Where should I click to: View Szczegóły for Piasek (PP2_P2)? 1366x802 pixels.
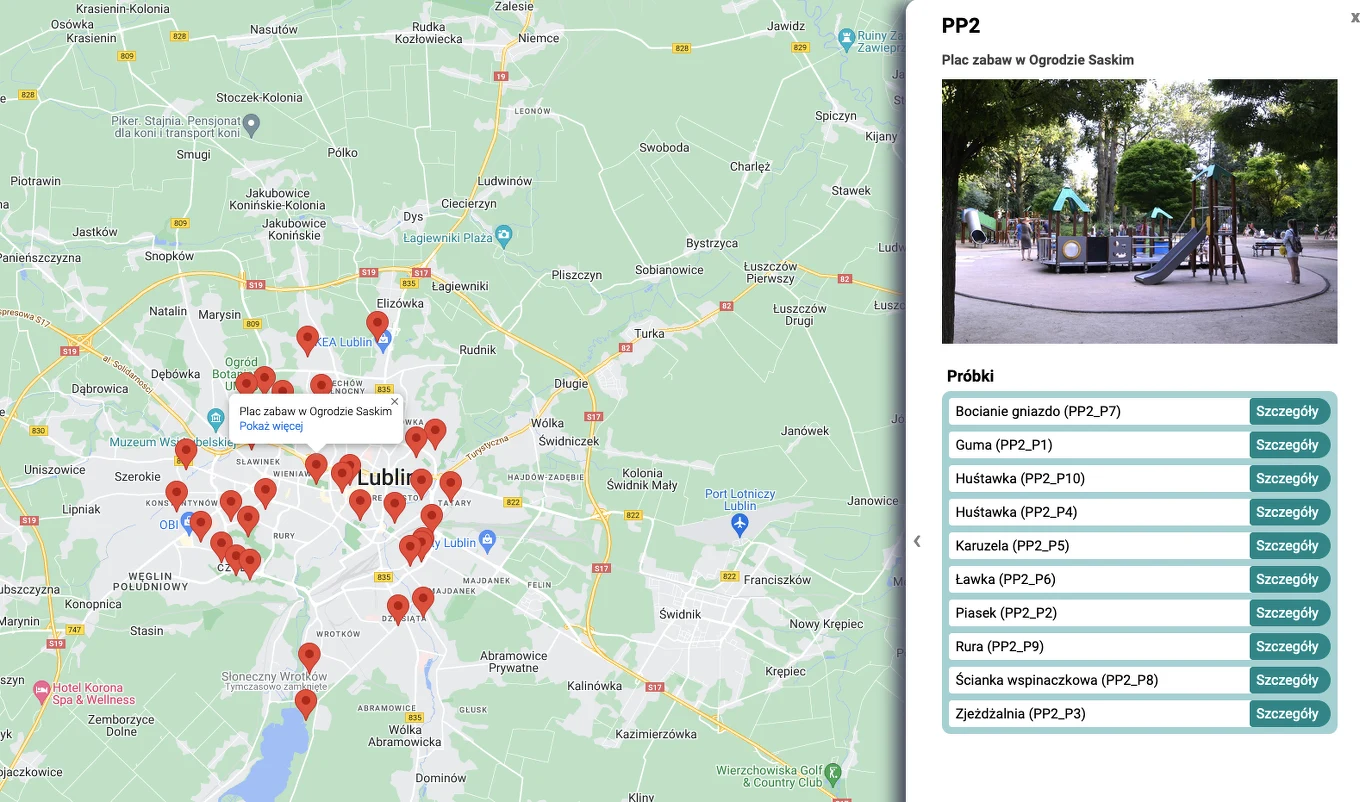(x=1288, y=613)
